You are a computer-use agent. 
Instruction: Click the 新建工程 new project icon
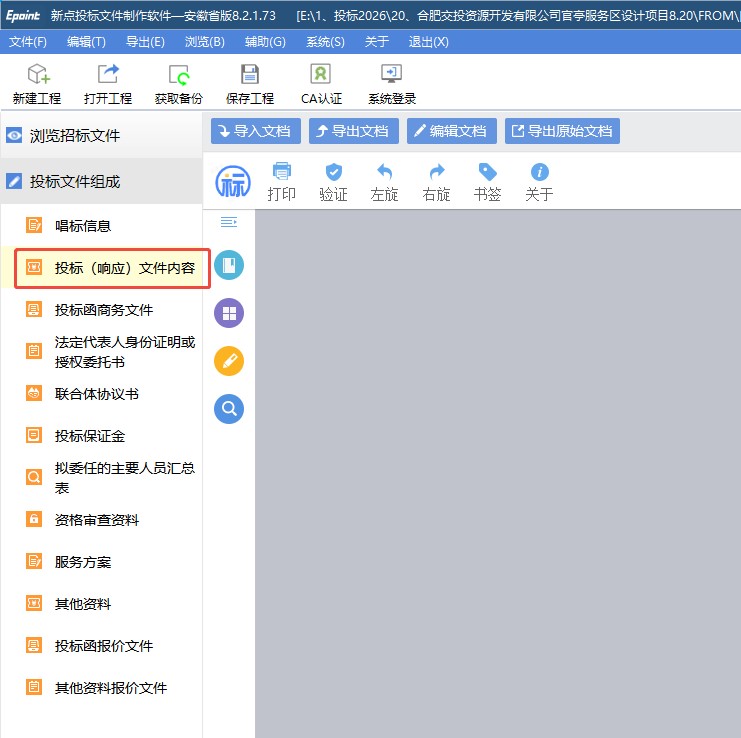point(38,74)
